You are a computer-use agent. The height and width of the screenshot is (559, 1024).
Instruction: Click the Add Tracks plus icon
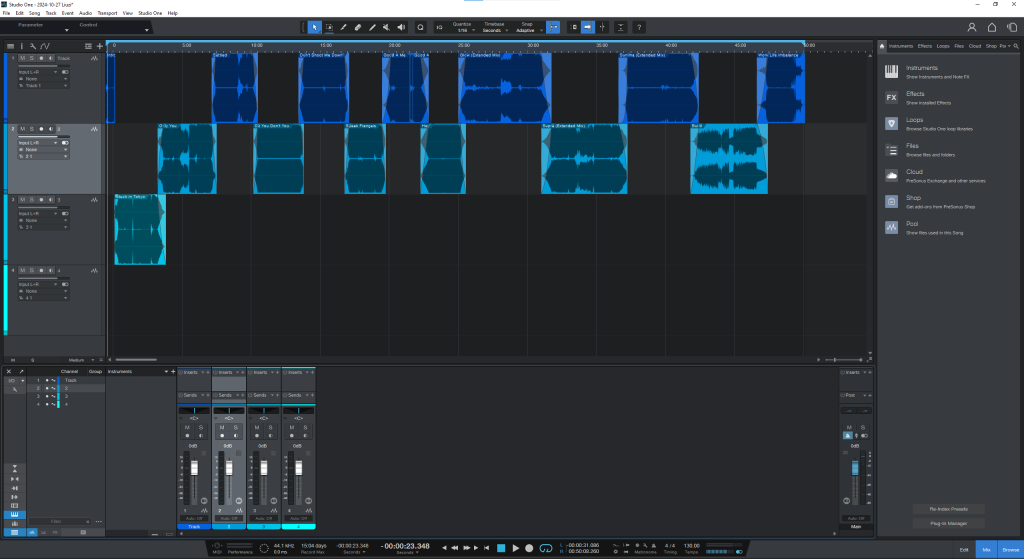point(99,46)
